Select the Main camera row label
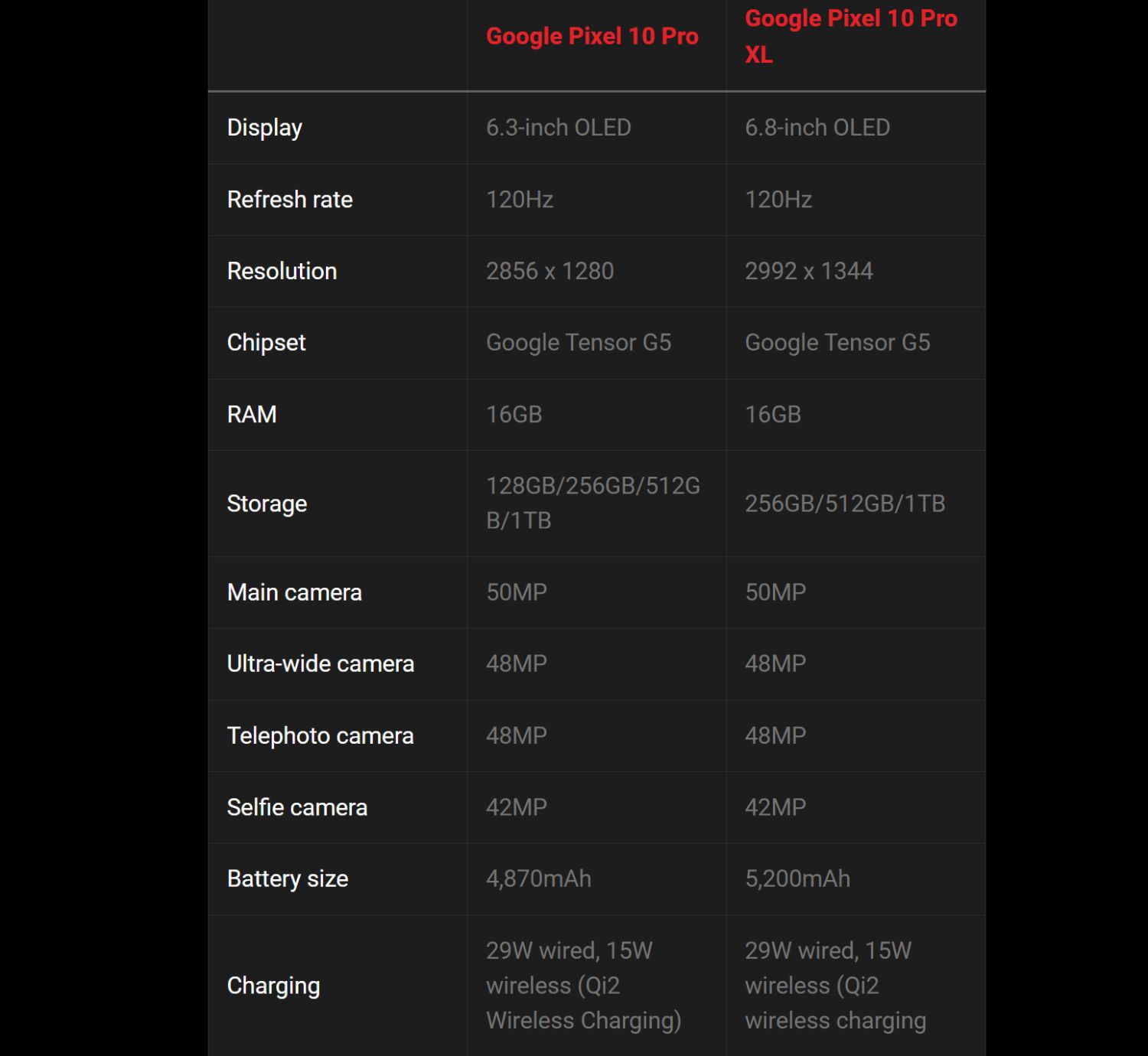 pyautogui.click(x=295, y=592)
